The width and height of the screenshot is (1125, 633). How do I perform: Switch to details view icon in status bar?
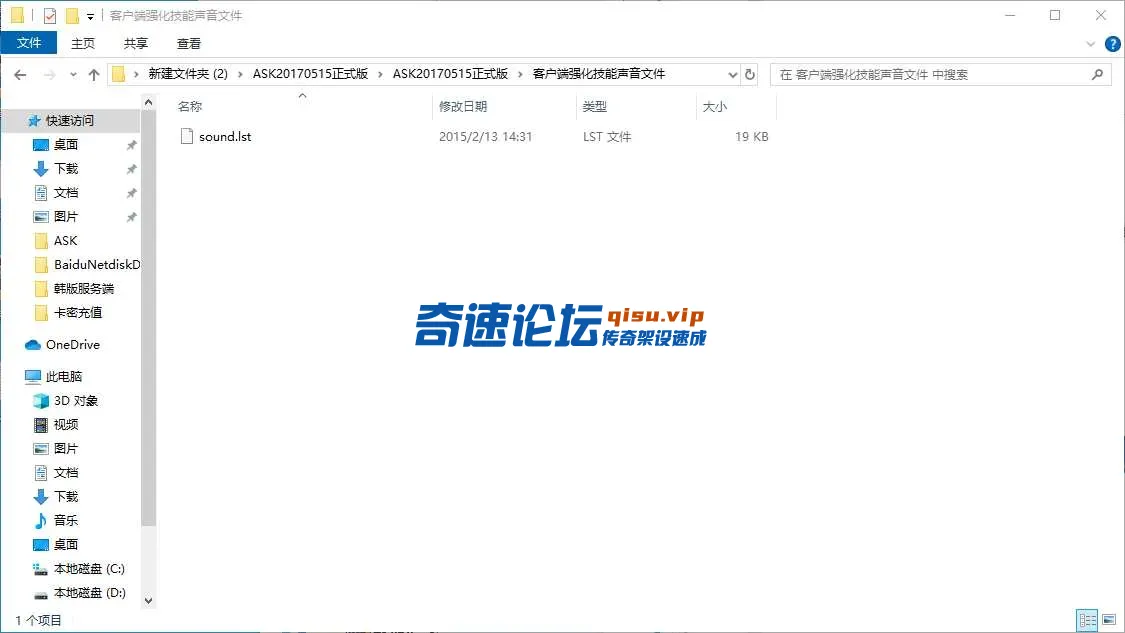point(1088,620)
